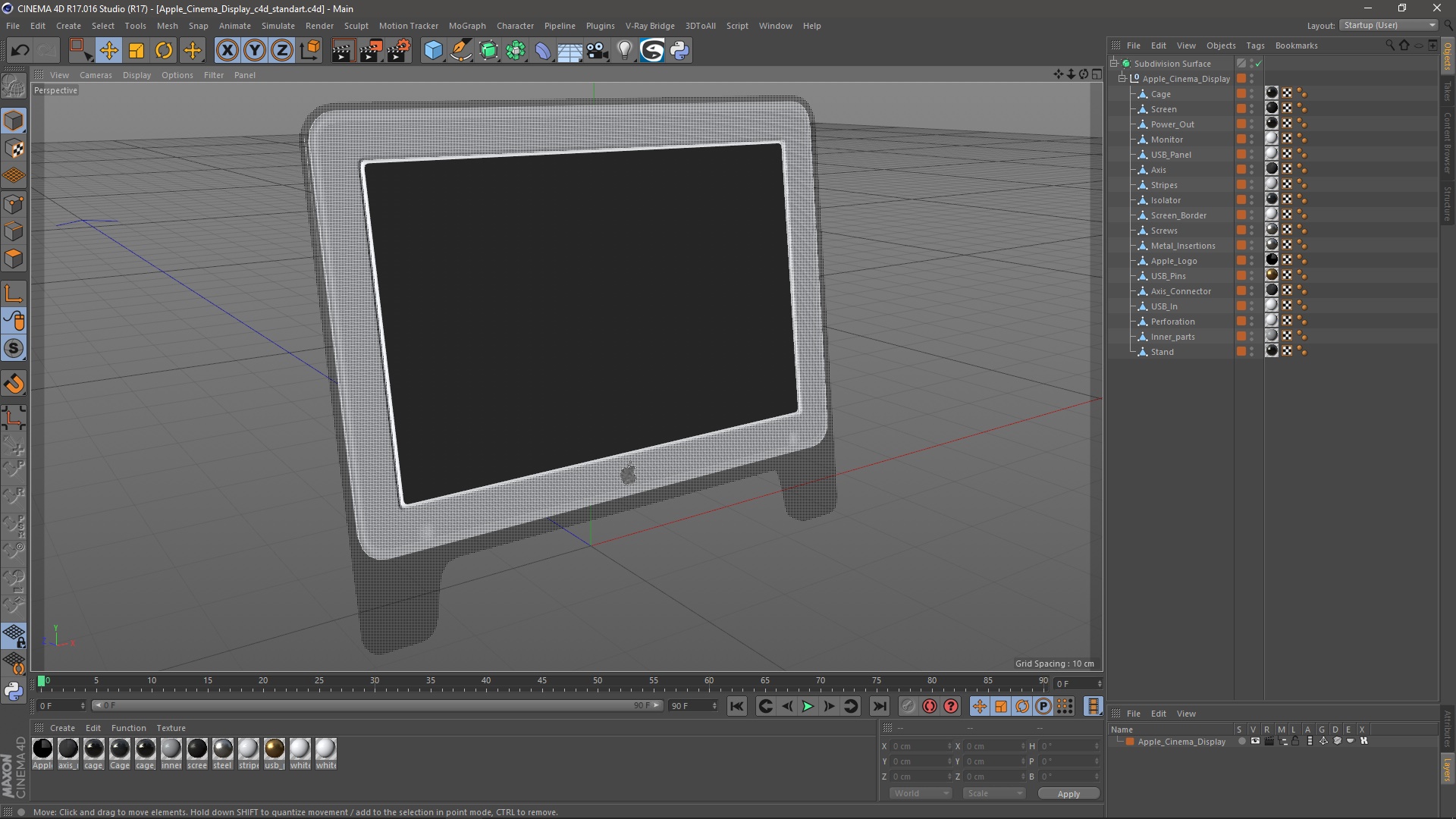
Task: Click frame 45 on timeline ruler
Action: click(541, 681)
